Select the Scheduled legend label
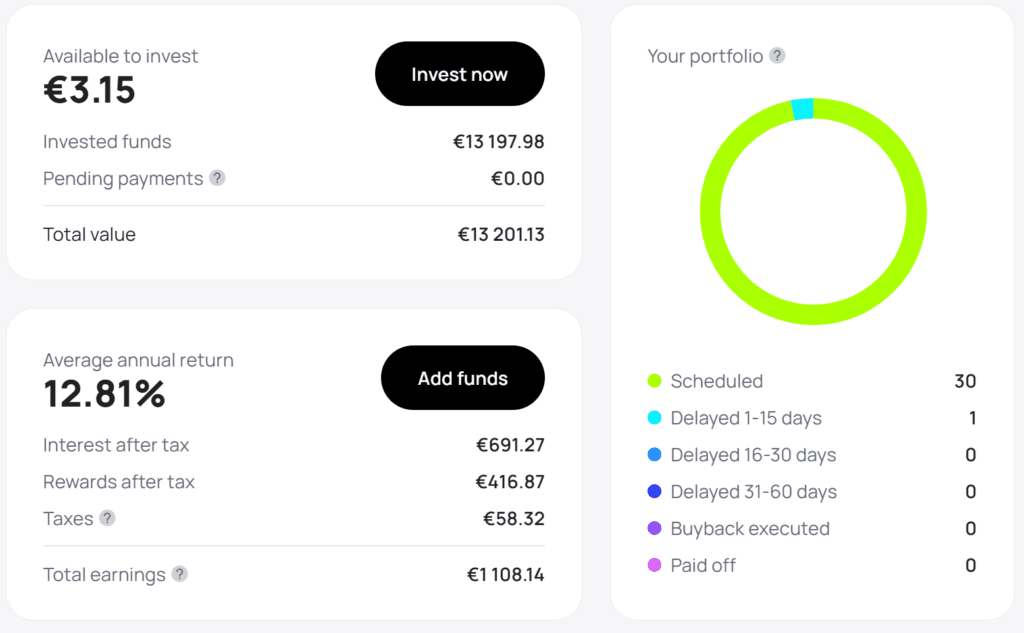This screenshot has width=1024, height=633. [x=716, y=381]
